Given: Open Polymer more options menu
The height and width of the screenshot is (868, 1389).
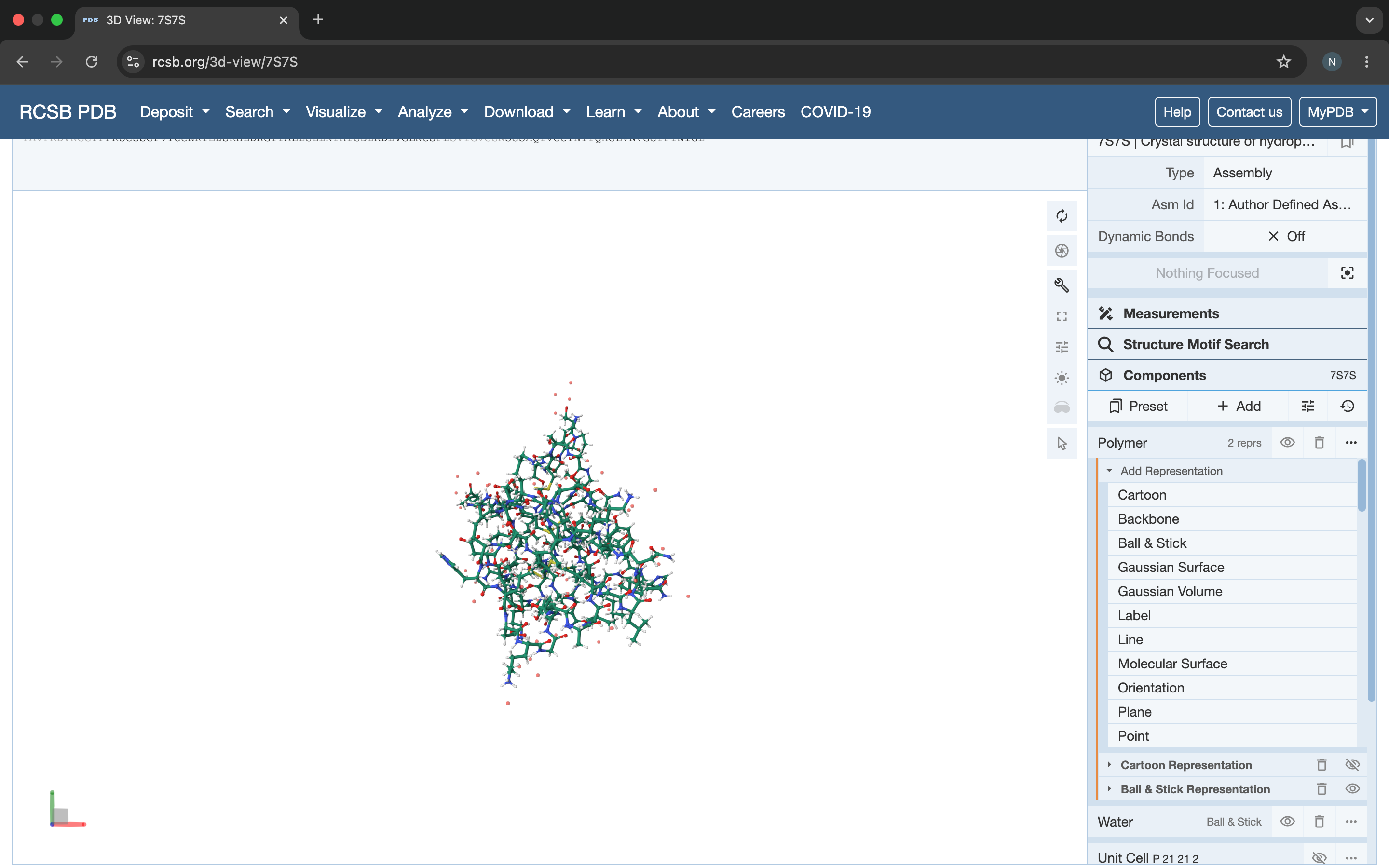Looking at the screenshot, I should (1350, 443).
